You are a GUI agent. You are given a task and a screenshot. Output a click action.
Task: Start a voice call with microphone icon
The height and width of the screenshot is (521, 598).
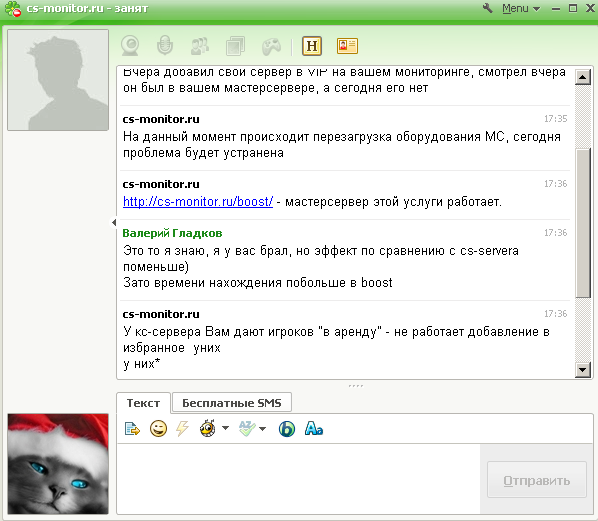tap(165, 45)
